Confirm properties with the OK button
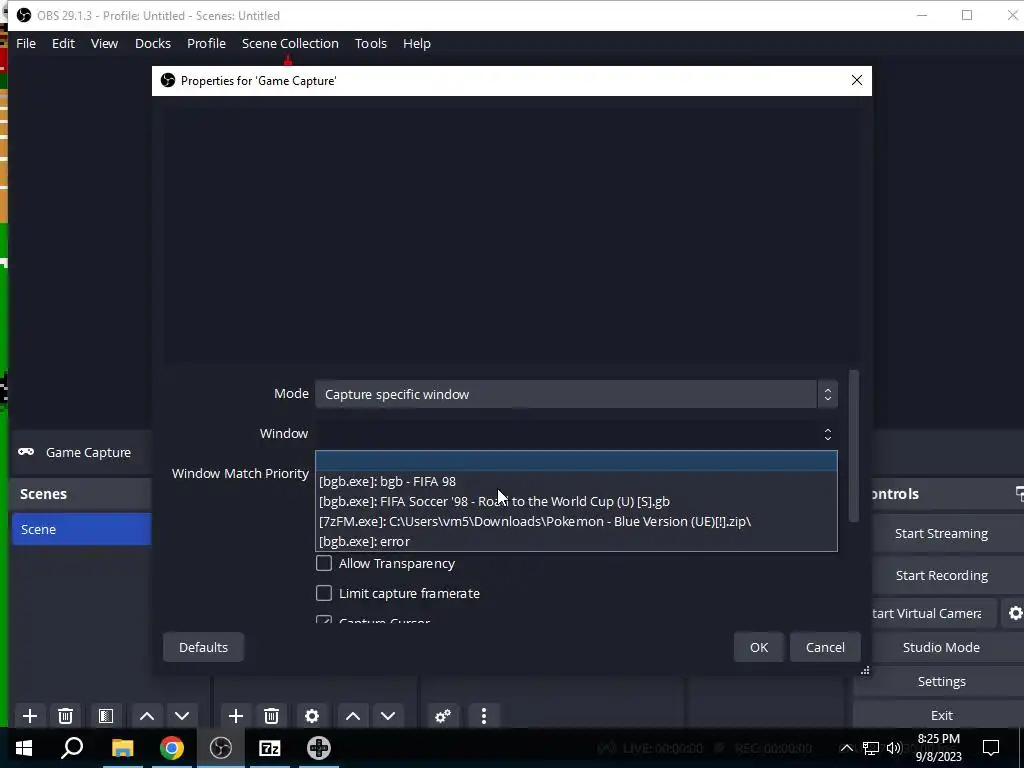Screen dimensions: 1024x768 pyautogui.click(x=759, y=647)
